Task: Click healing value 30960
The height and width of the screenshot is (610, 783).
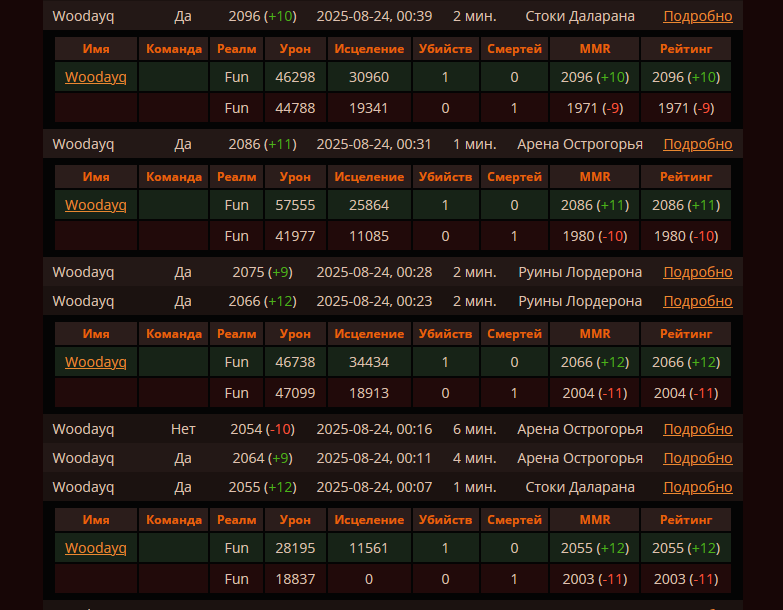Action: pyautogui.click(x=369, y=77)
